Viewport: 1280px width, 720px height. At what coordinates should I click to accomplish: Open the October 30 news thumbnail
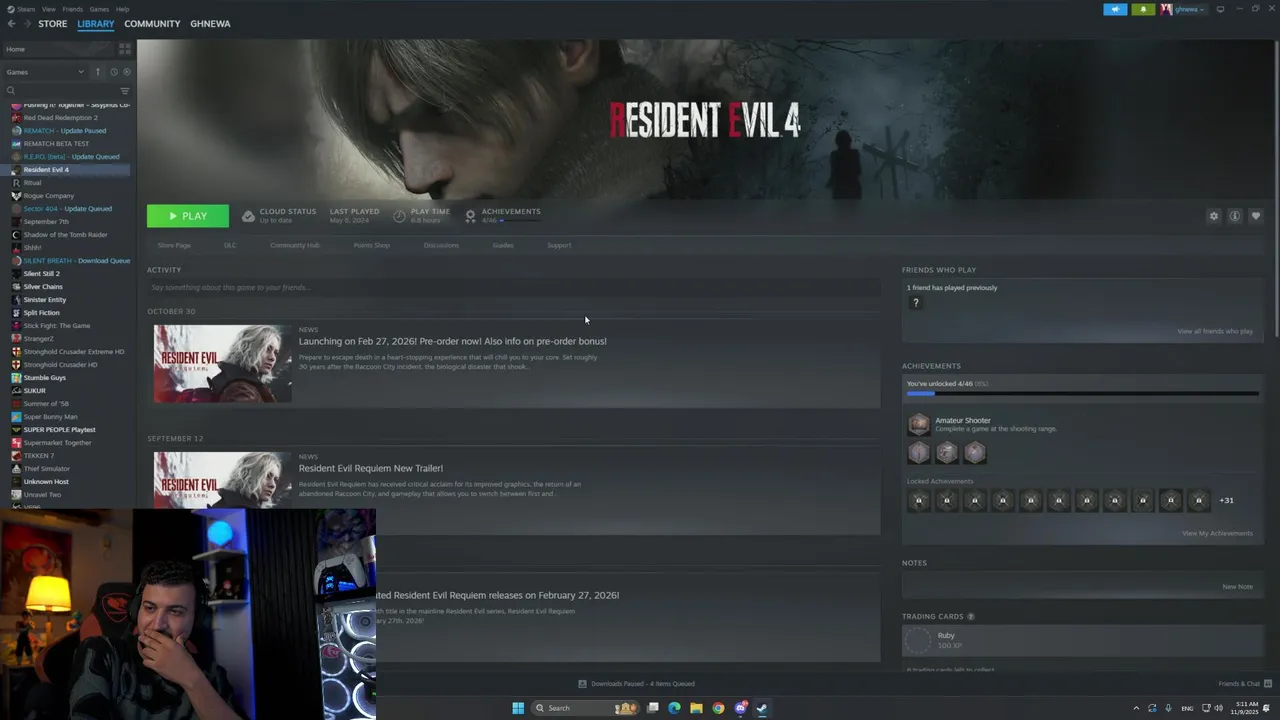point(223,363)
